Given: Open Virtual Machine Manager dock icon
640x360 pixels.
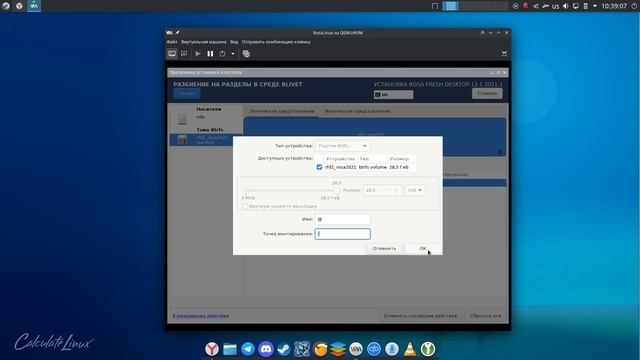Looking at the screenshot, I should 356,349.
